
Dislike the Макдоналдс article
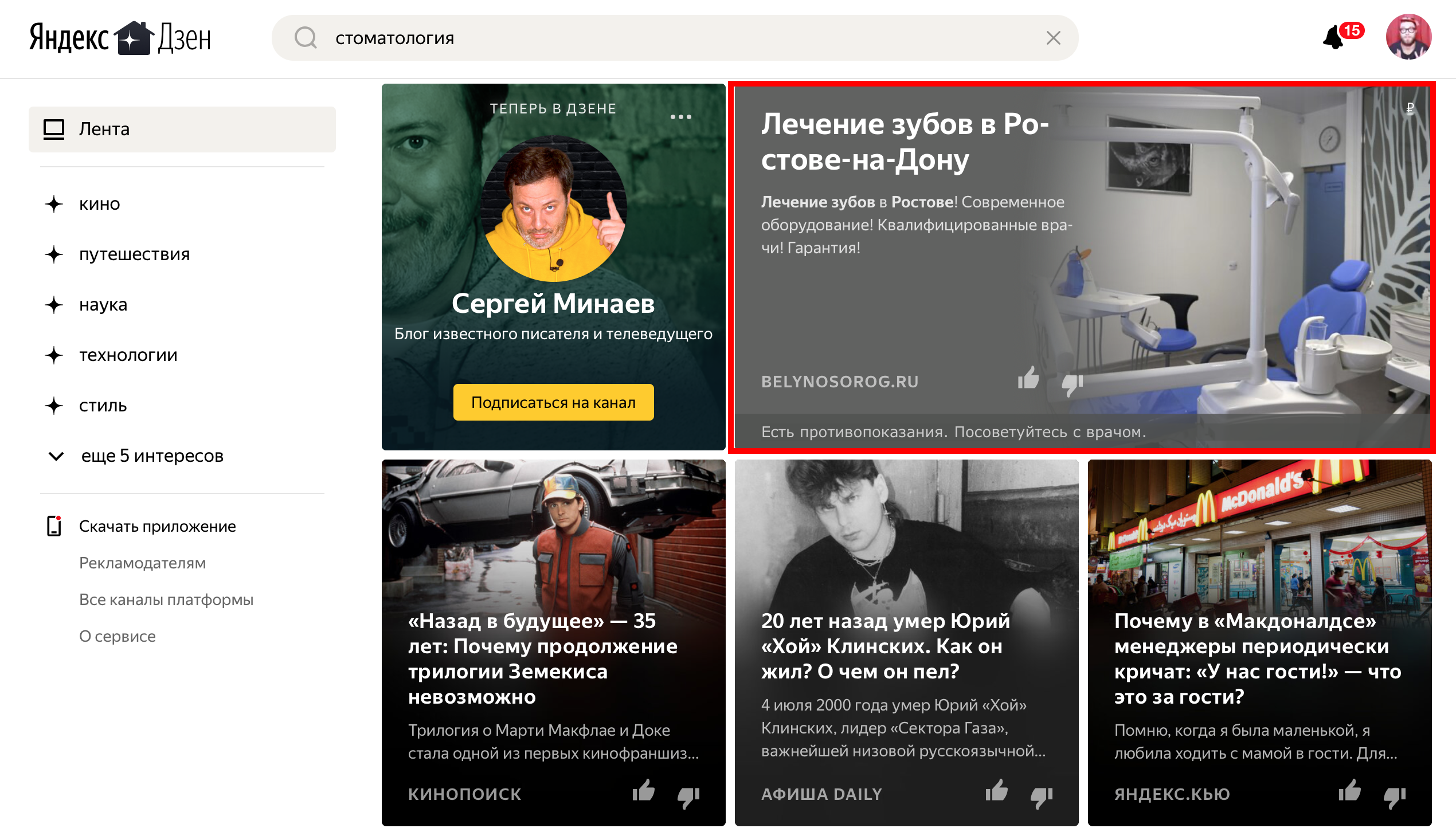(1395, 797)
